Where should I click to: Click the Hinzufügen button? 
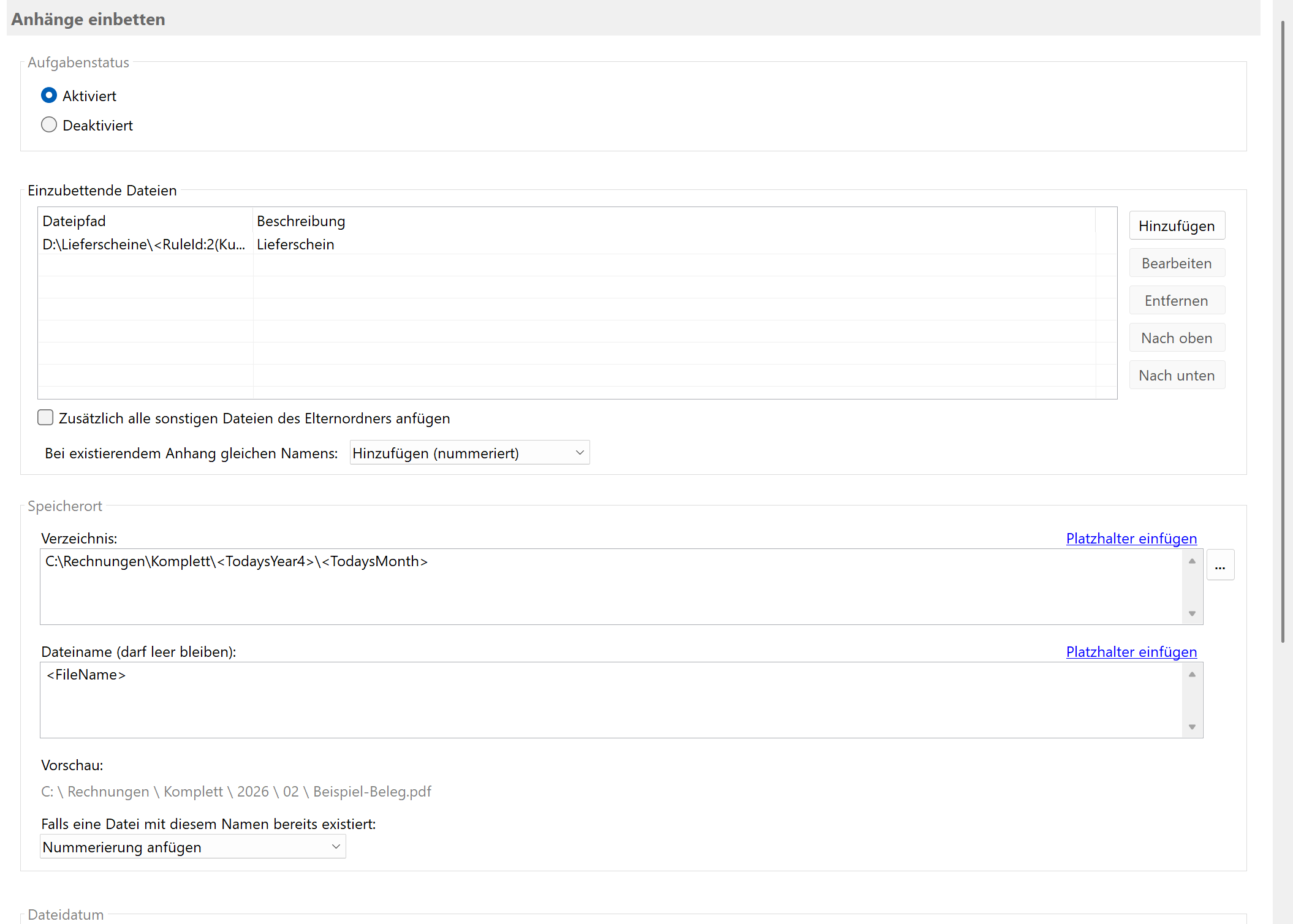click(1176, 225)
